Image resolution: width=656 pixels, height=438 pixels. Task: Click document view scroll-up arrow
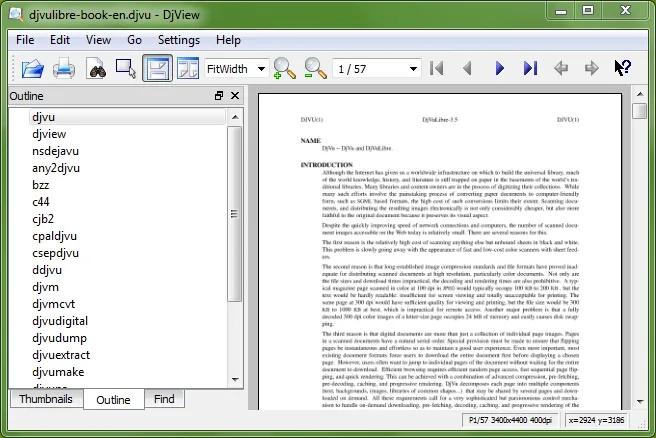click(640, 94)
